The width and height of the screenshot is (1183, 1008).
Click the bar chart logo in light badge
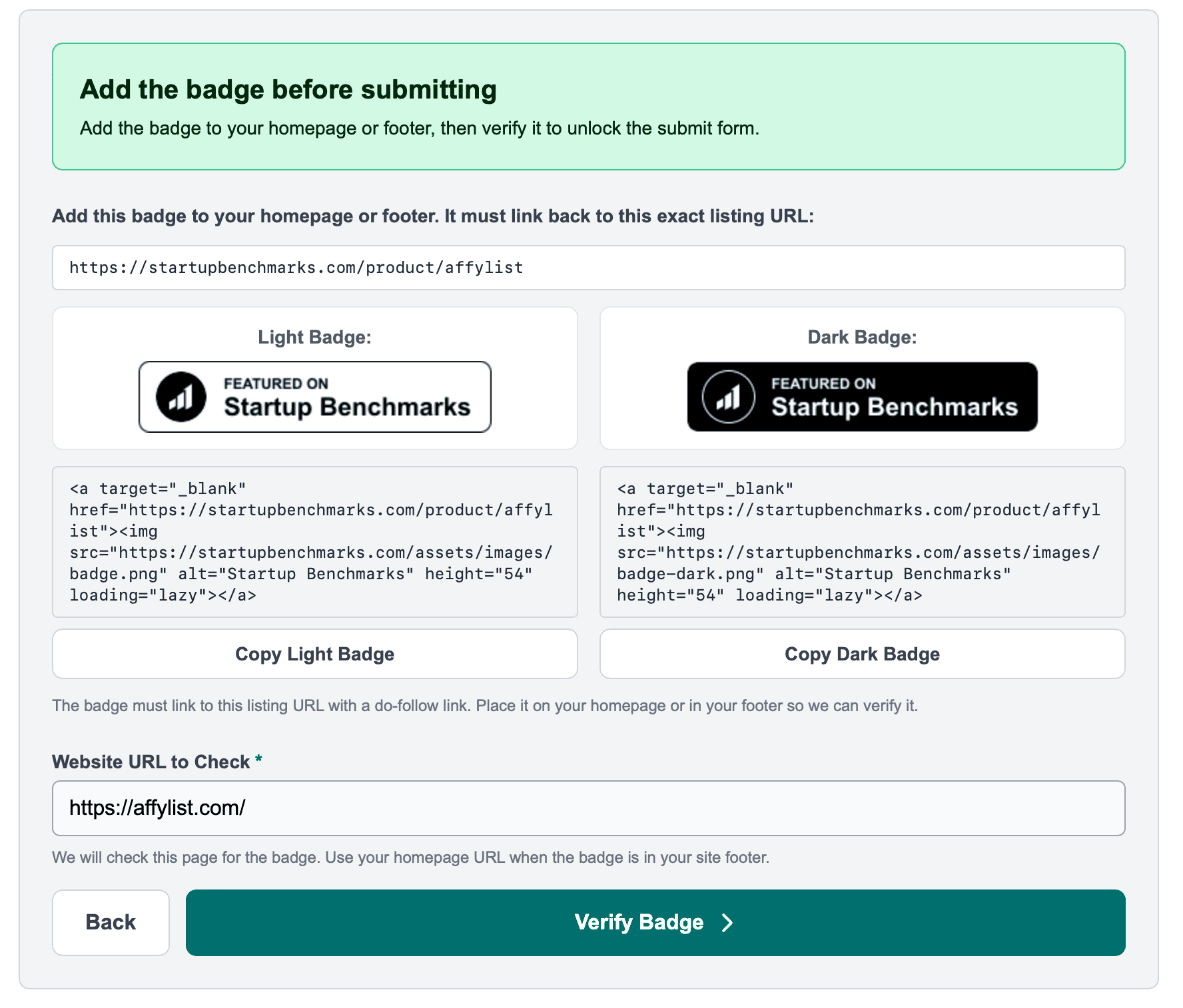click(x=181, y=397)
